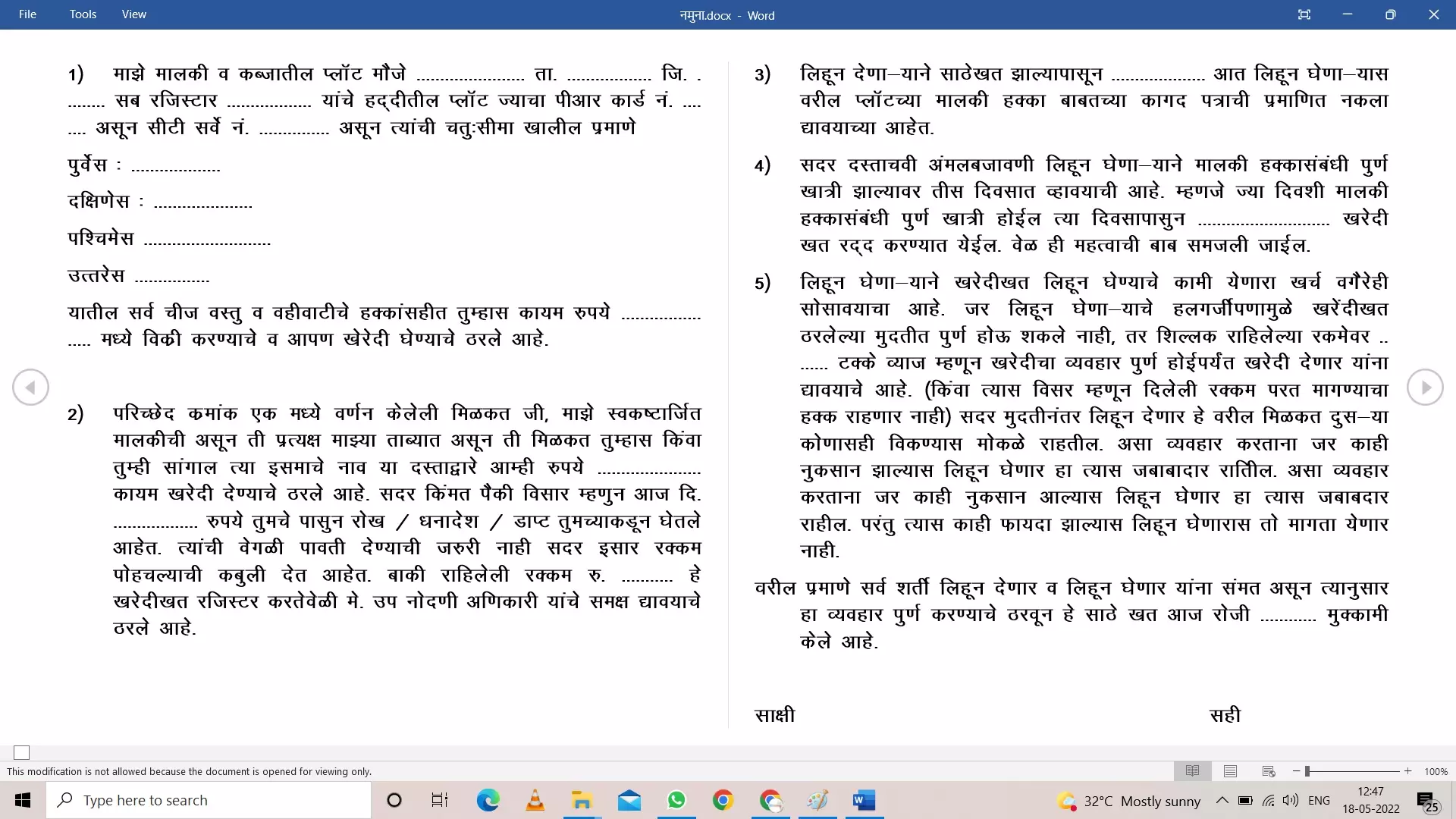
Task: Open the 100% zoom level dialog
Action: [x=1436, y=771]
